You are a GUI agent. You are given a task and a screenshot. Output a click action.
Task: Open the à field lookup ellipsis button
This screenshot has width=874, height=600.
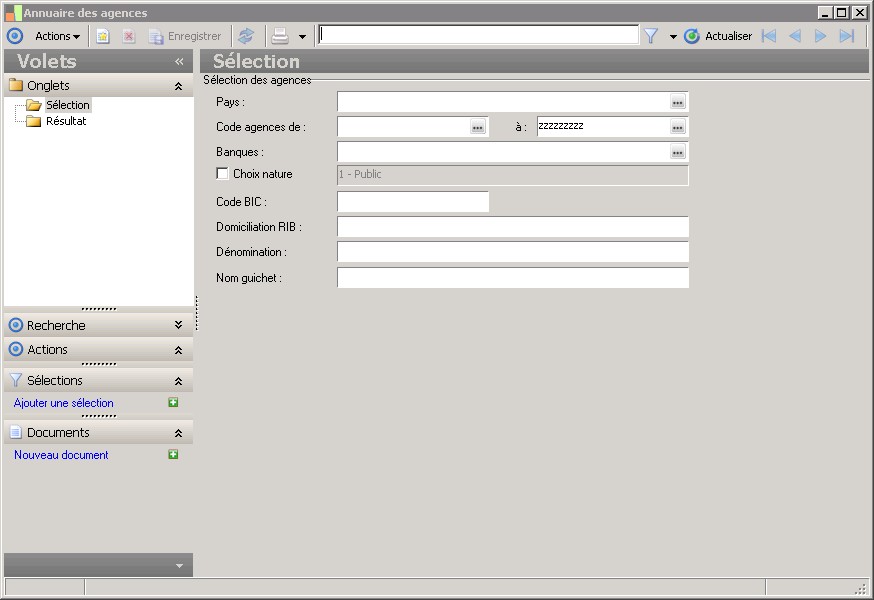(x=678, y=127)
